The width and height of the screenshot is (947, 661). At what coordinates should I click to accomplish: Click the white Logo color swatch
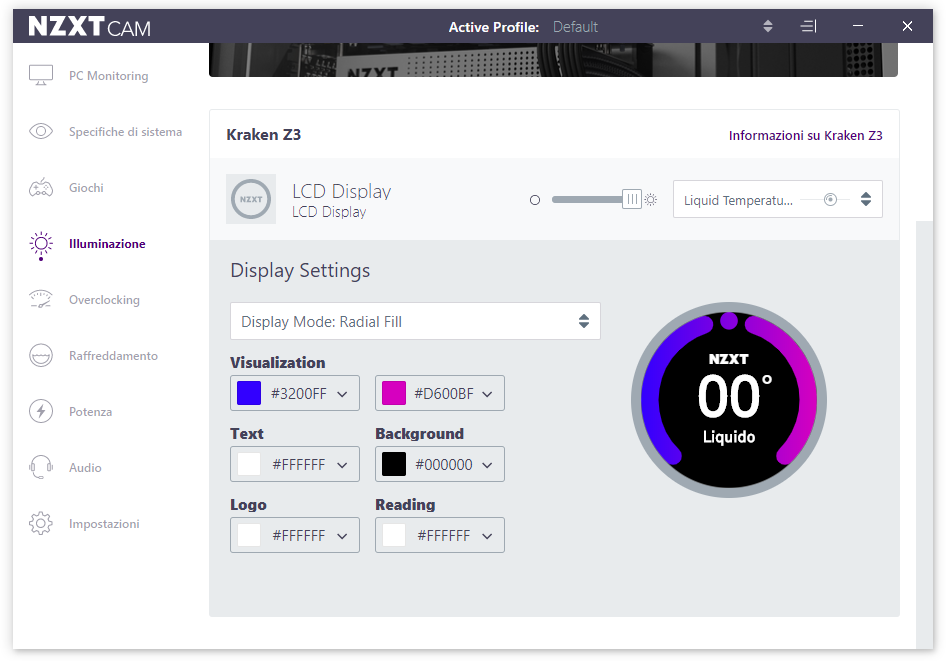pyautogui.click(x=249, y=535)
